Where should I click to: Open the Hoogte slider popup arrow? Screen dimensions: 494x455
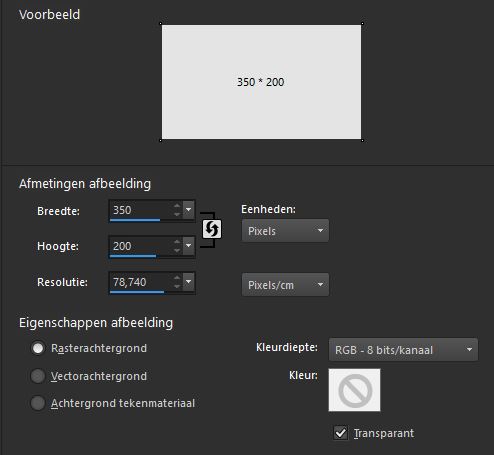188,246
